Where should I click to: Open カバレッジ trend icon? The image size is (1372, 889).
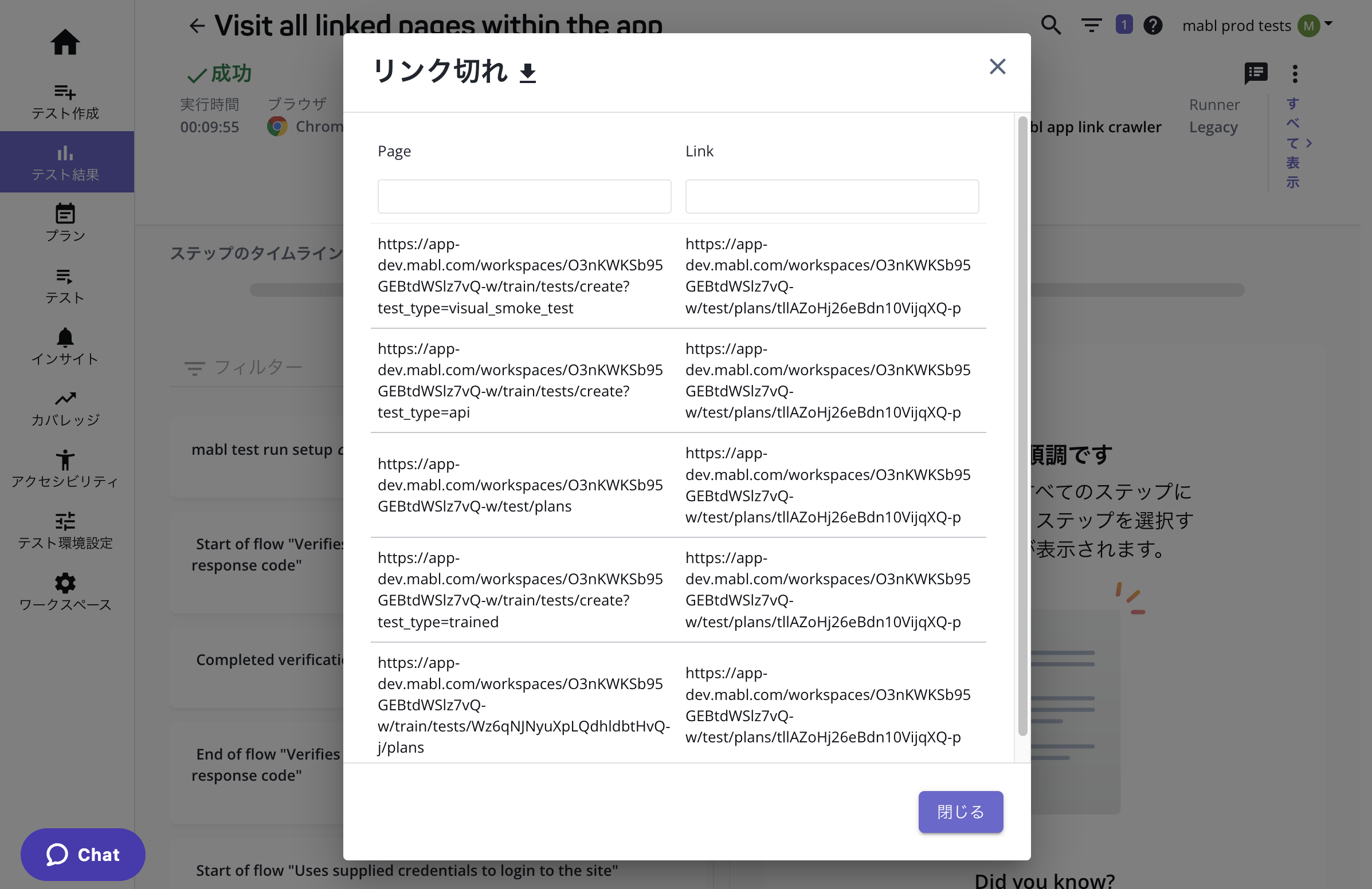(x=65, y=408)
